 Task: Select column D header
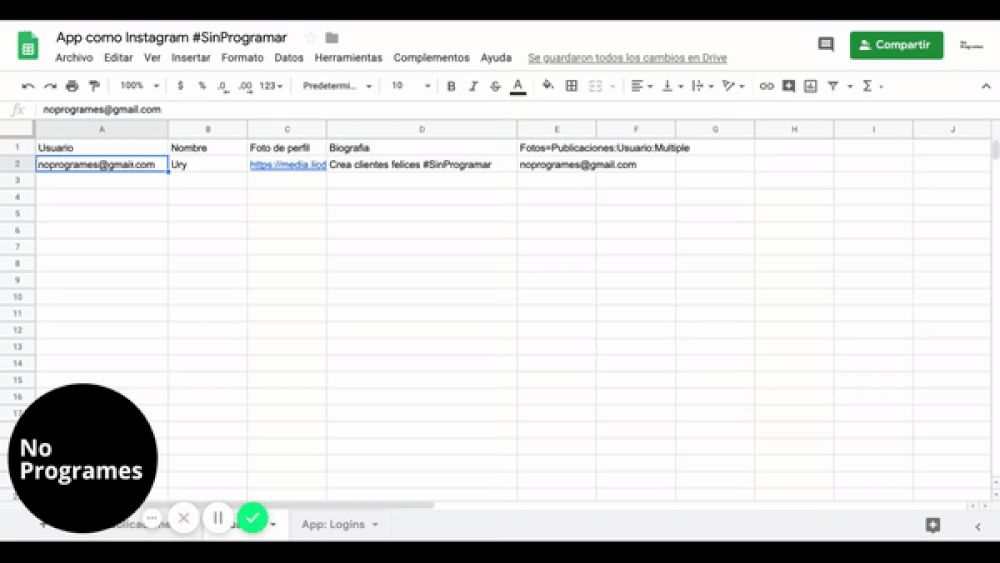pyautogui.click(x=422, y=129)
